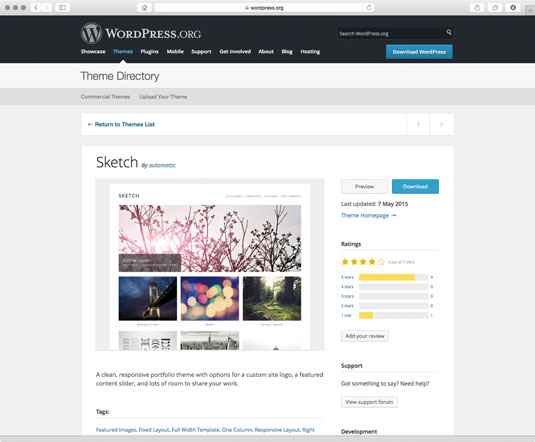Screen dimensions: 535x442
Task: Click the 1 star rating bar
Action: (x=393, y=315)
